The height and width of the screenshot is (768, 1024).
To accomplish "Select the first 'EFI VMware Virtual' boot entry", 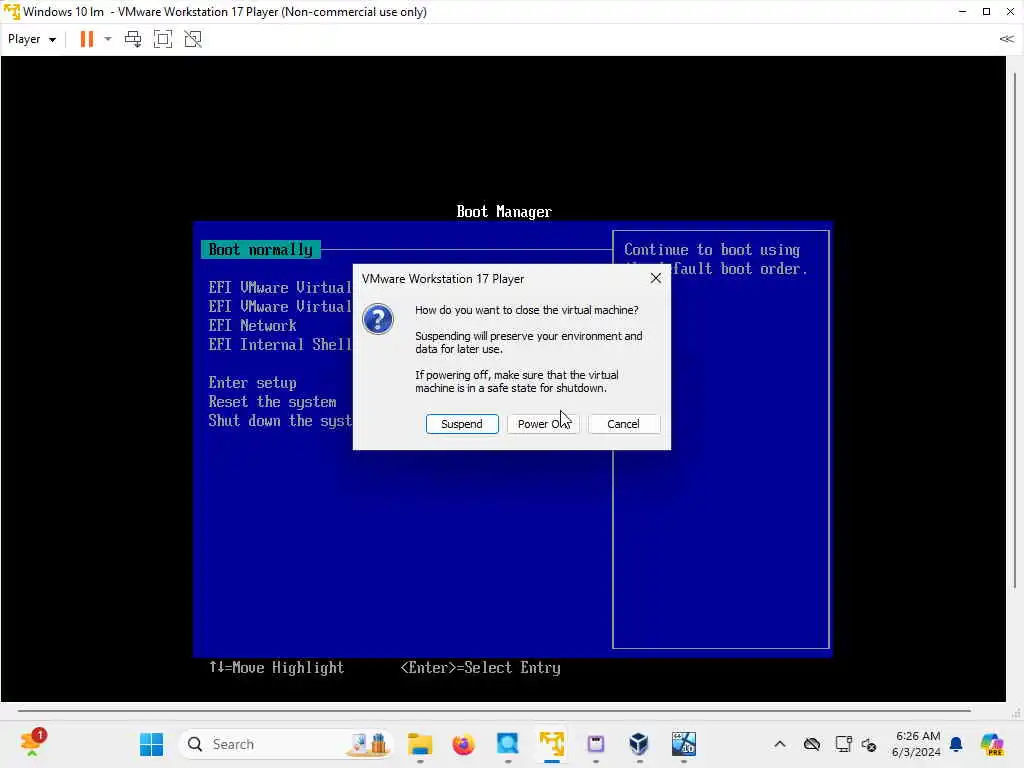I will pos(280,287).
